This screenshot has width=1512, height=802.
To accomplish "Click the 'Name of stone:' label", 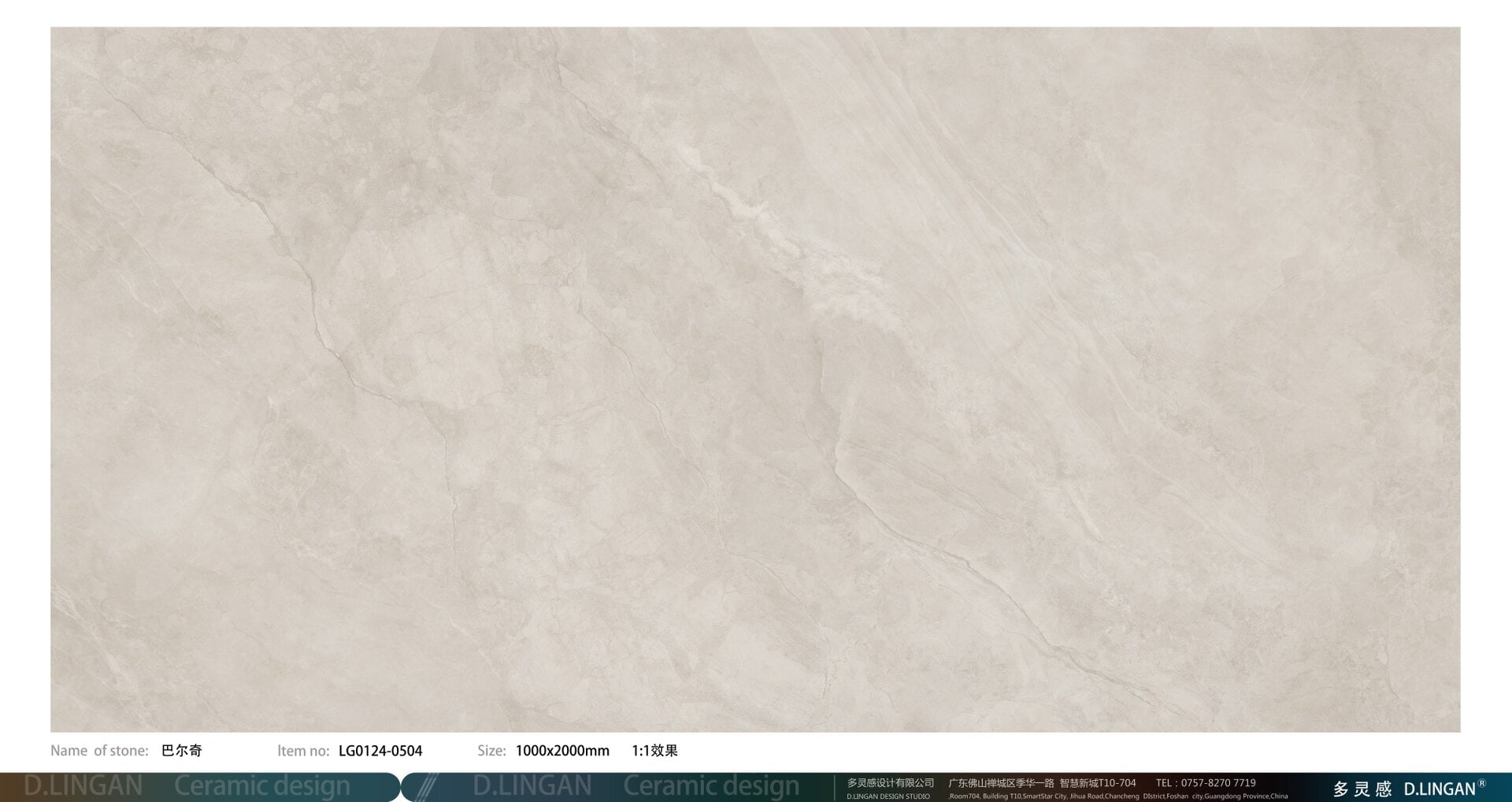I will click(99, 751).
